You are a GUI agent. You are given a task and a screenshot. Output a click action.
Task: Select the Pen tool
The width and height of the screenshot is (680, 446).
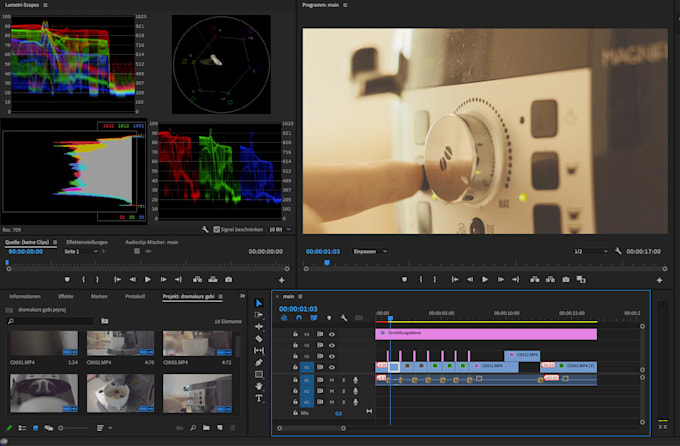[x=259, y=362]
